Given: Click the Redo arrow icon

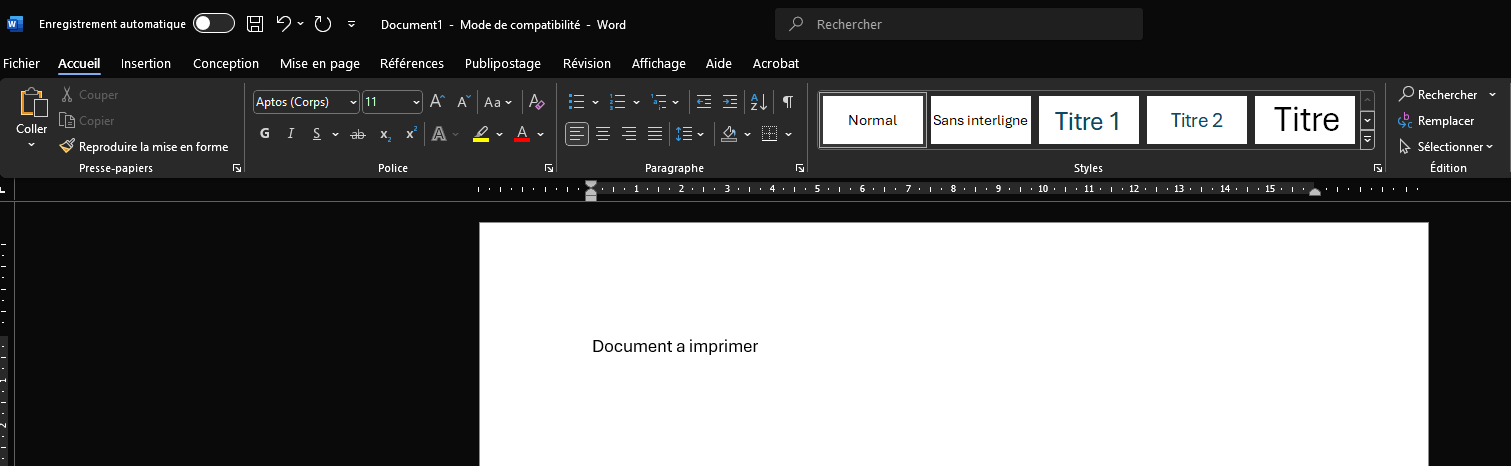Looking at the screenshot, I should point(322,24).
